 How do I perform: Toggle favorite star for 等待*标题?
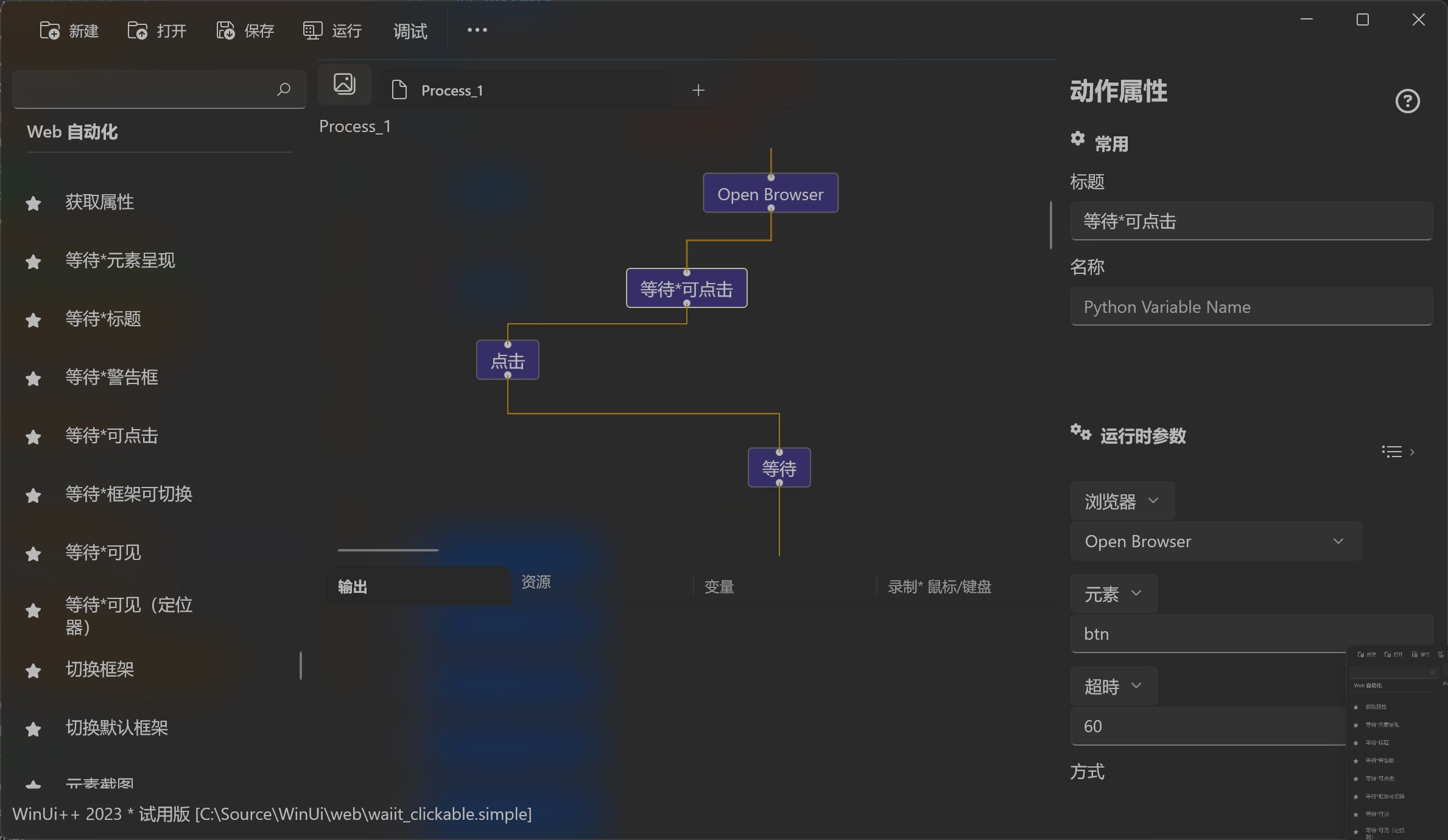click(x=33, y=320)
